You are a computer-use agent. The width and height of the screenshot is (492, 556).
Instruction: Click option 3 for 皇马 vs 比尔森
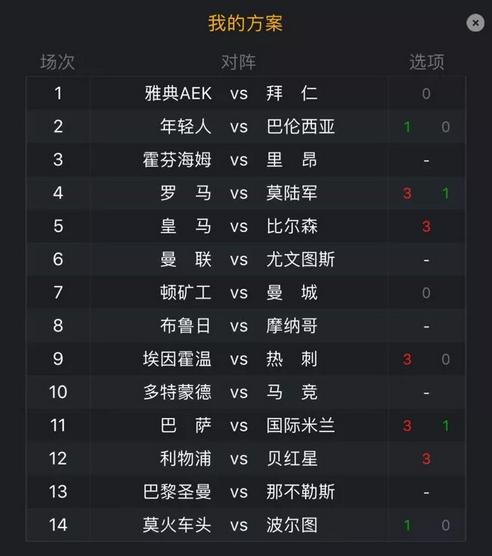426,226
